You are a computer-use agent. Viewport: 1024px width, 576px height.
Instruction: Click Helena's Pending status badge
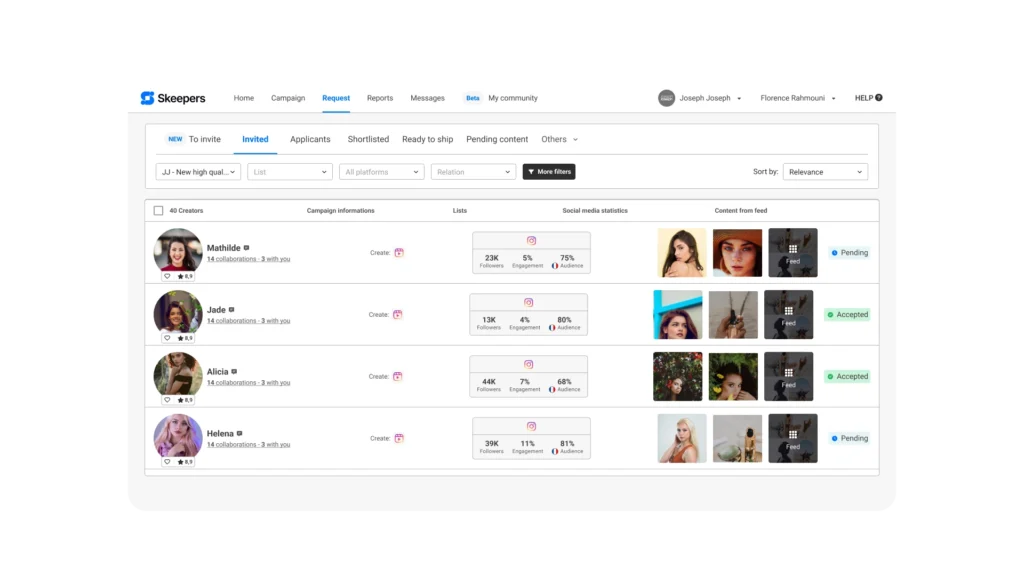click(x=850, y=438)
